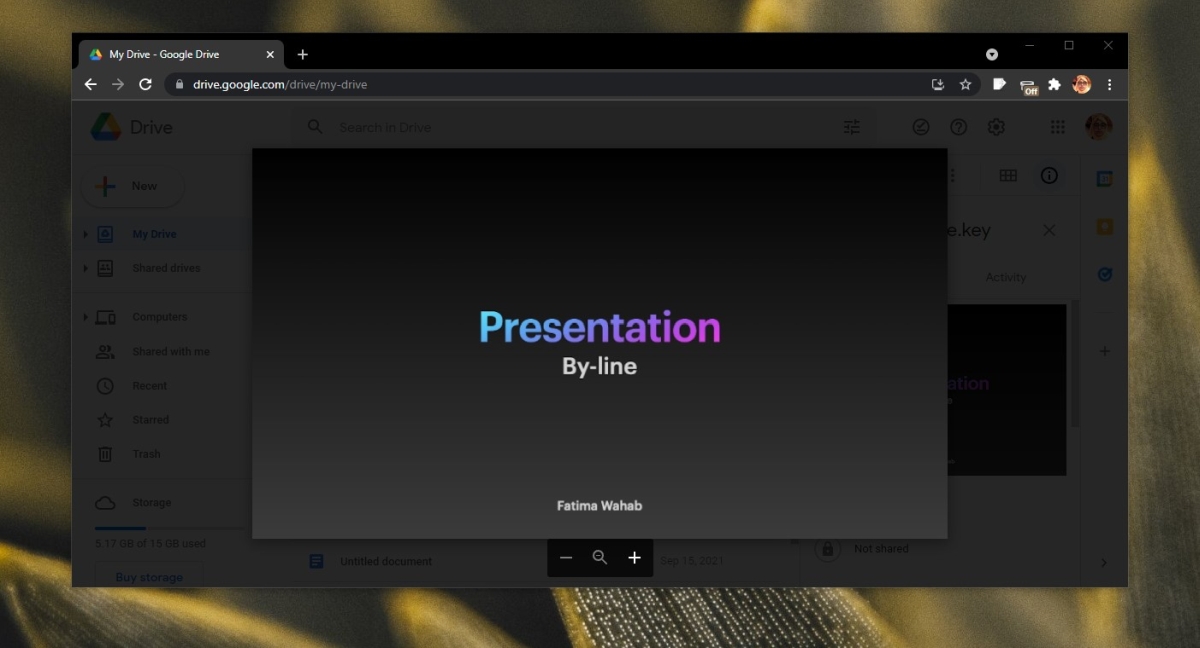Open a new browser tab

tap(303, 54)
